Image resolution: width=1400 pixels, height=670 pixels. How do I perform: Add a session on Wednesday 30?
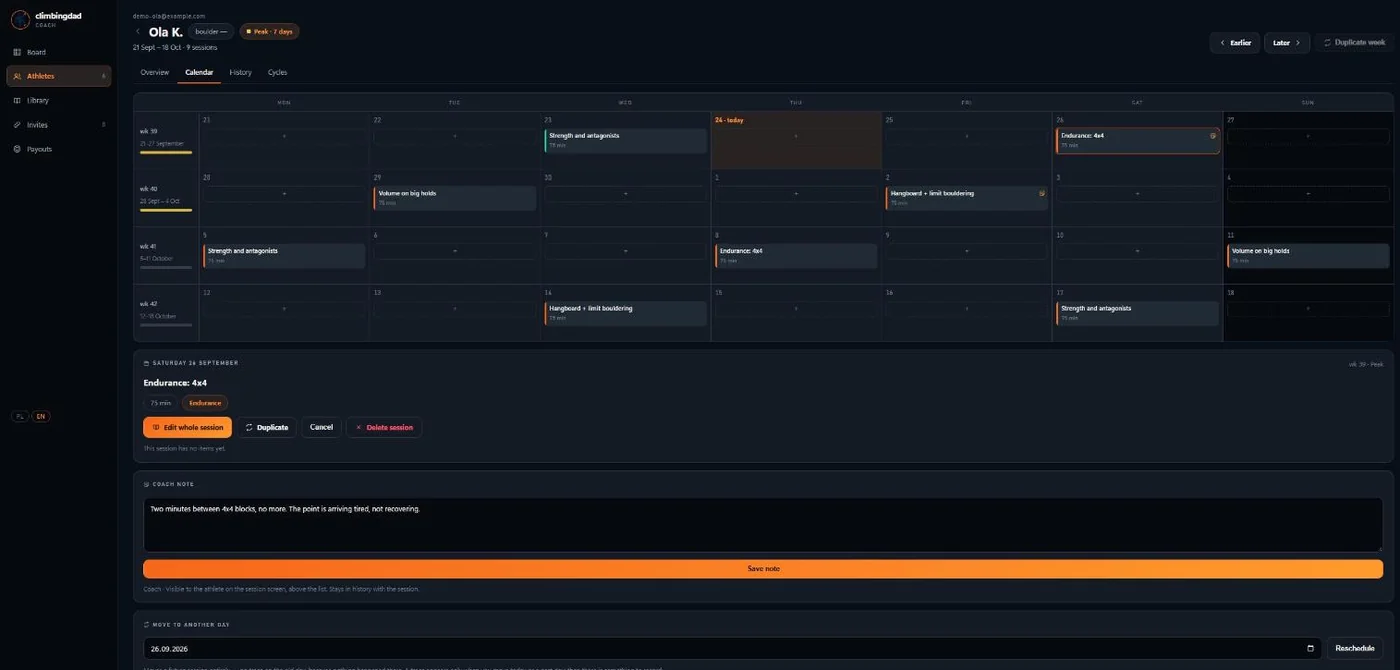[625, 194]
